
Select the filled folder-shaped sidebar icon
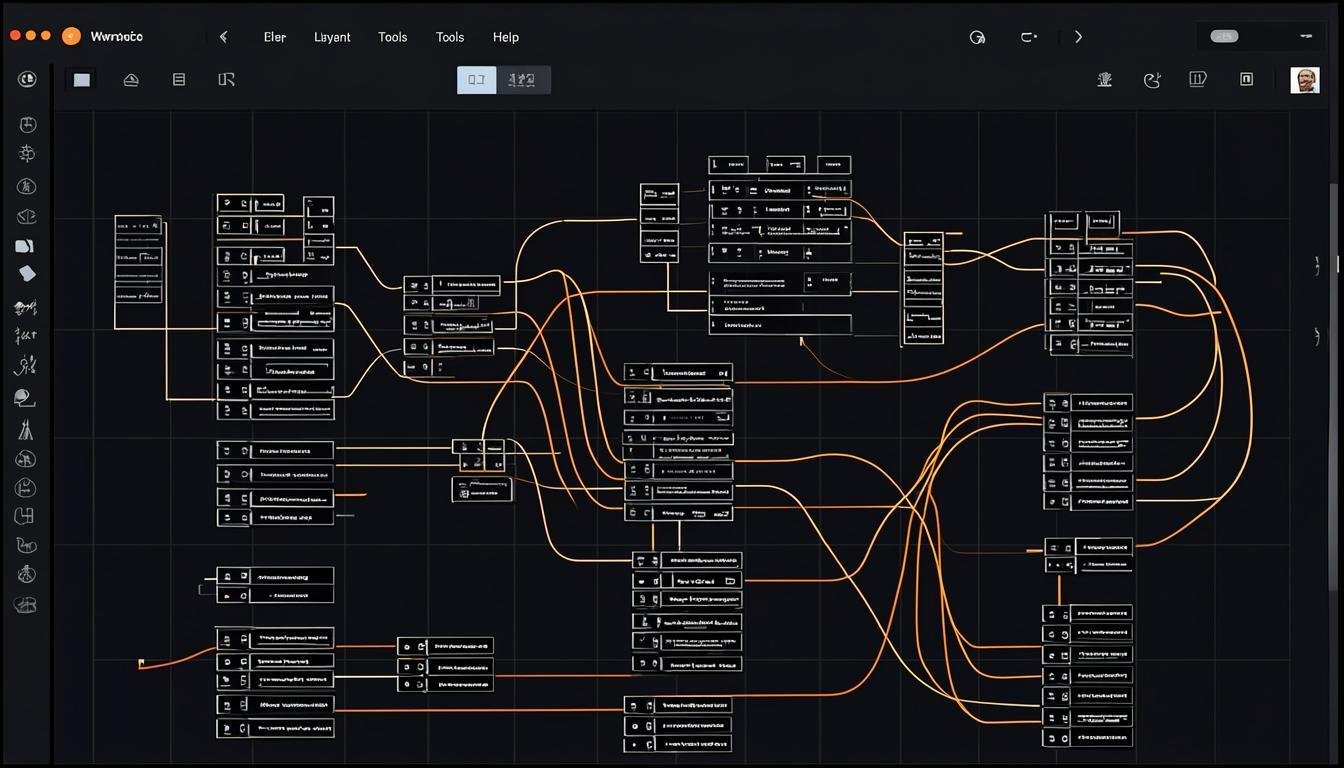pyautogui.click(x=25, y=246)
